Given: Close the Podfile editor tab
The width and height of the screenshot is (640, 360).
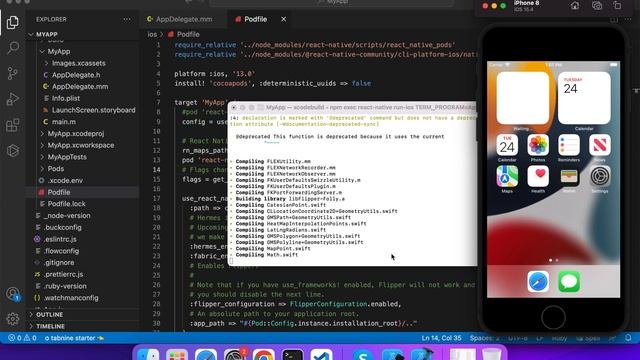Looking at the screenshot, I should 283,19.
